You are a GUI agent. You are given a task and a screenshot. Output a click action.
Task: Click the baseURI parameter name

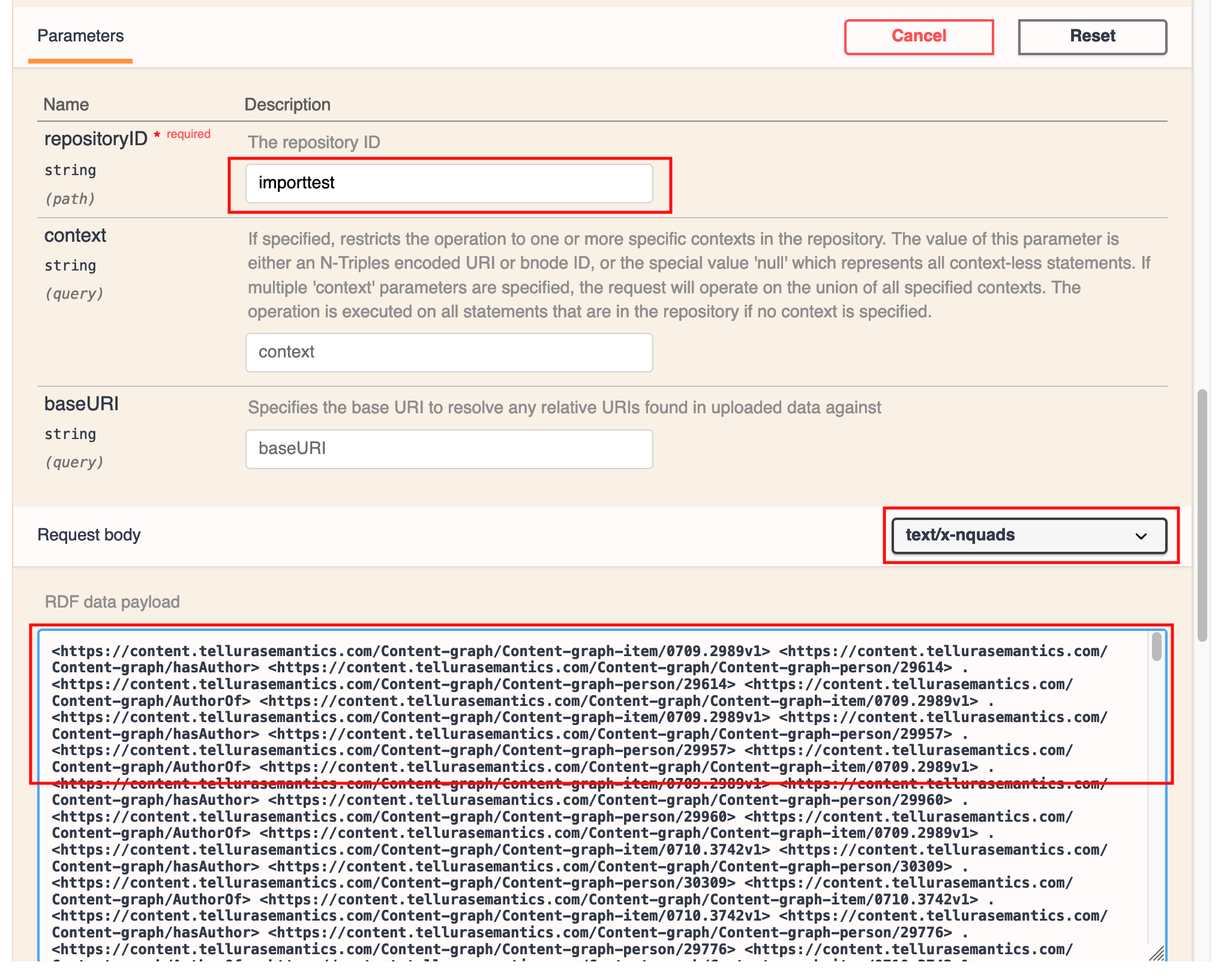pos(82,404)
